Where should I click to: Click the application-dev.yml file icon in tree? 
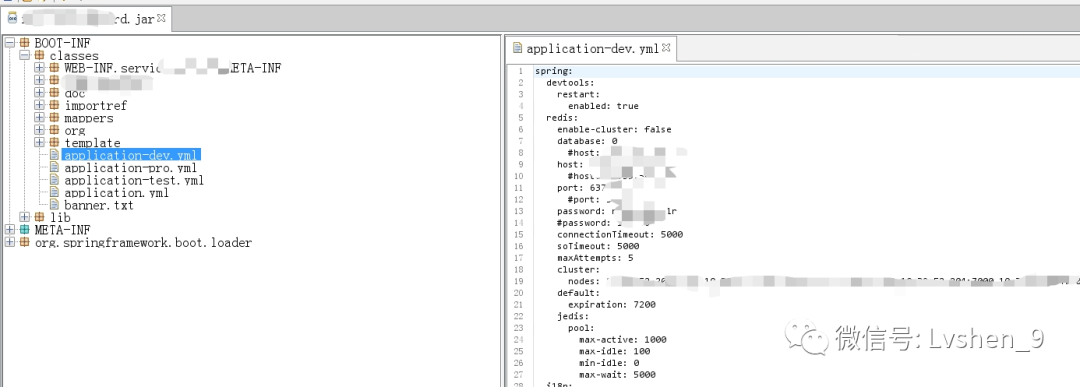(54, 155)
